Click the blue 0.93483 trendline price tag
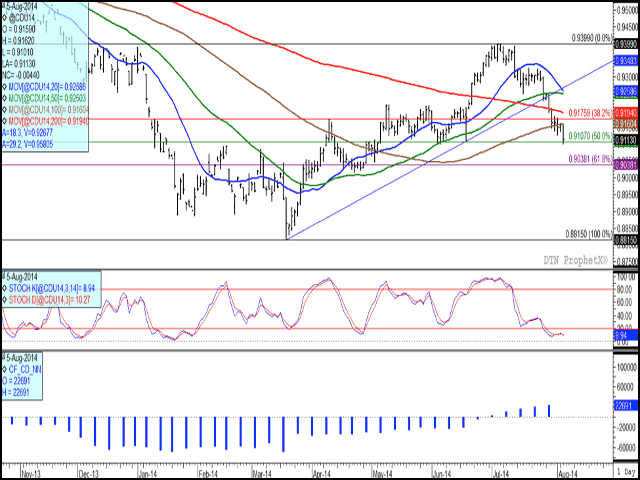The image size is (640, 480). coord(626,61)
